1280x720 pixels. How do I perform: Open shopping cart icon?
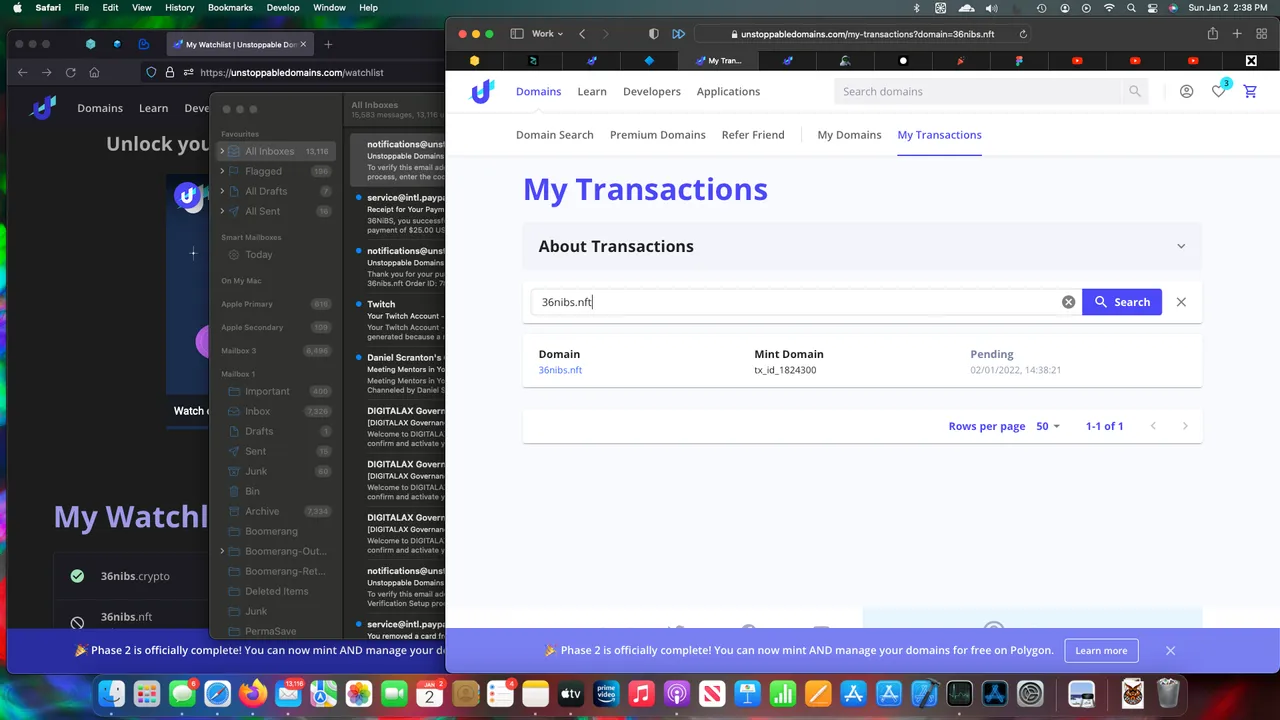[x=1250, y=91]
